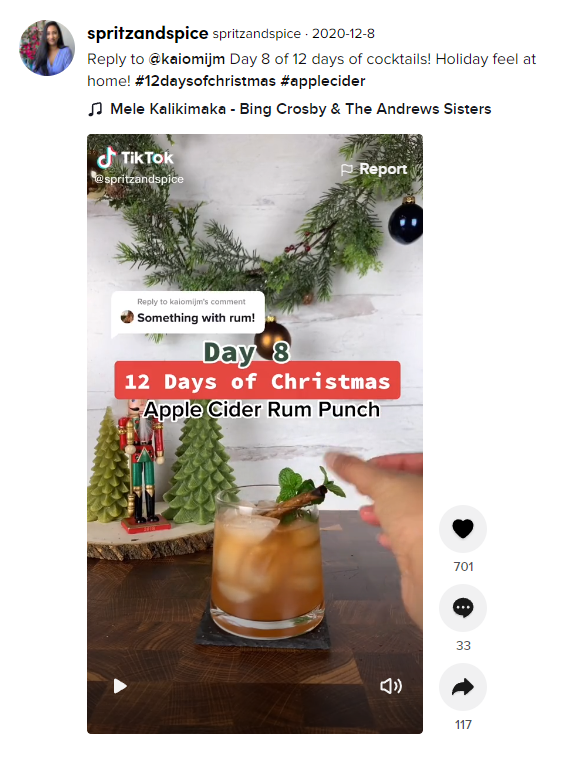Viewport: 577px width, 770px height.
Task: Like the video with the heart icon
Action: point(463,529)
